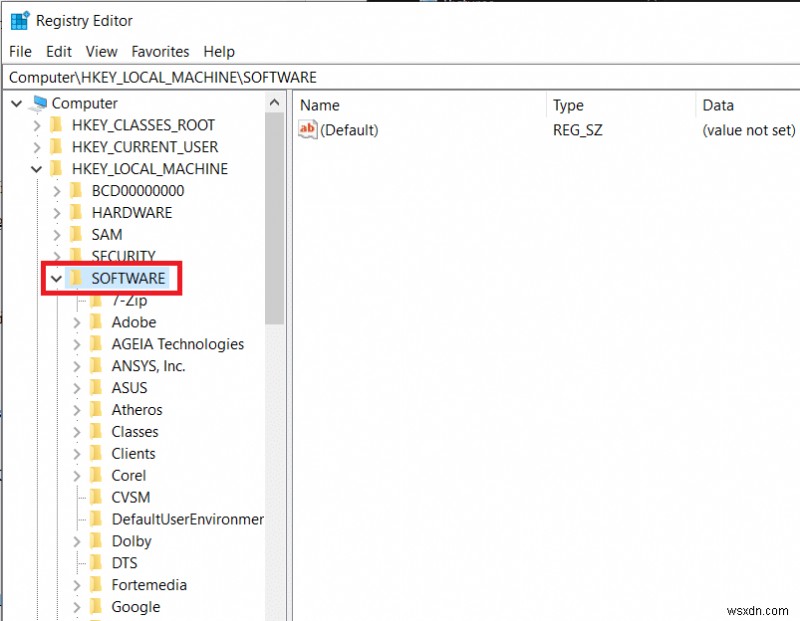Collapse the SOFTWARE key chevron
The height and width of the screenshot is (621, 800).
pyautogui.click(x=56, y=278)
